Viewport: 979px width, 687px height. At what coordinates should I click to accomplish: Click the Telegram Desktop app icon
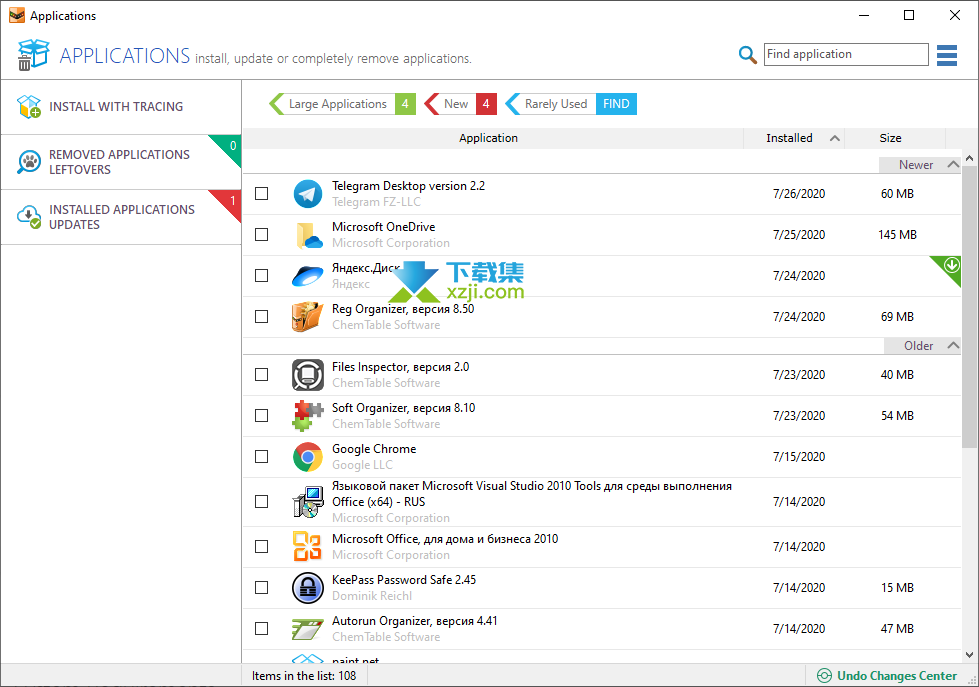click(308, 194)
